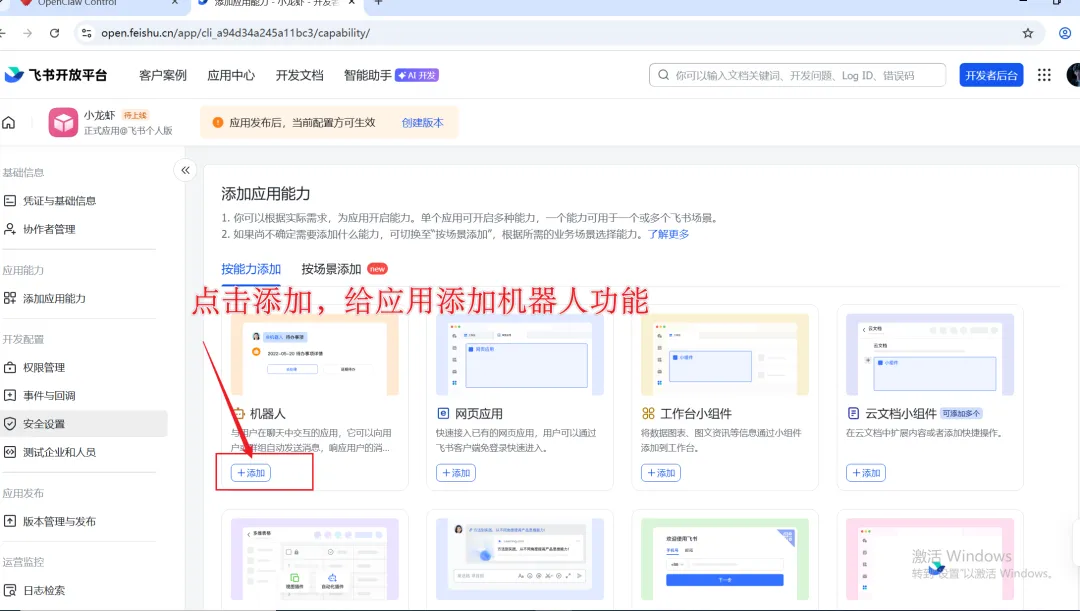Image resolution: width=1080 pixels, height=611 pixels.
Task: Open 应用中心 in the top navigation
Action: [x=231, y=75]
